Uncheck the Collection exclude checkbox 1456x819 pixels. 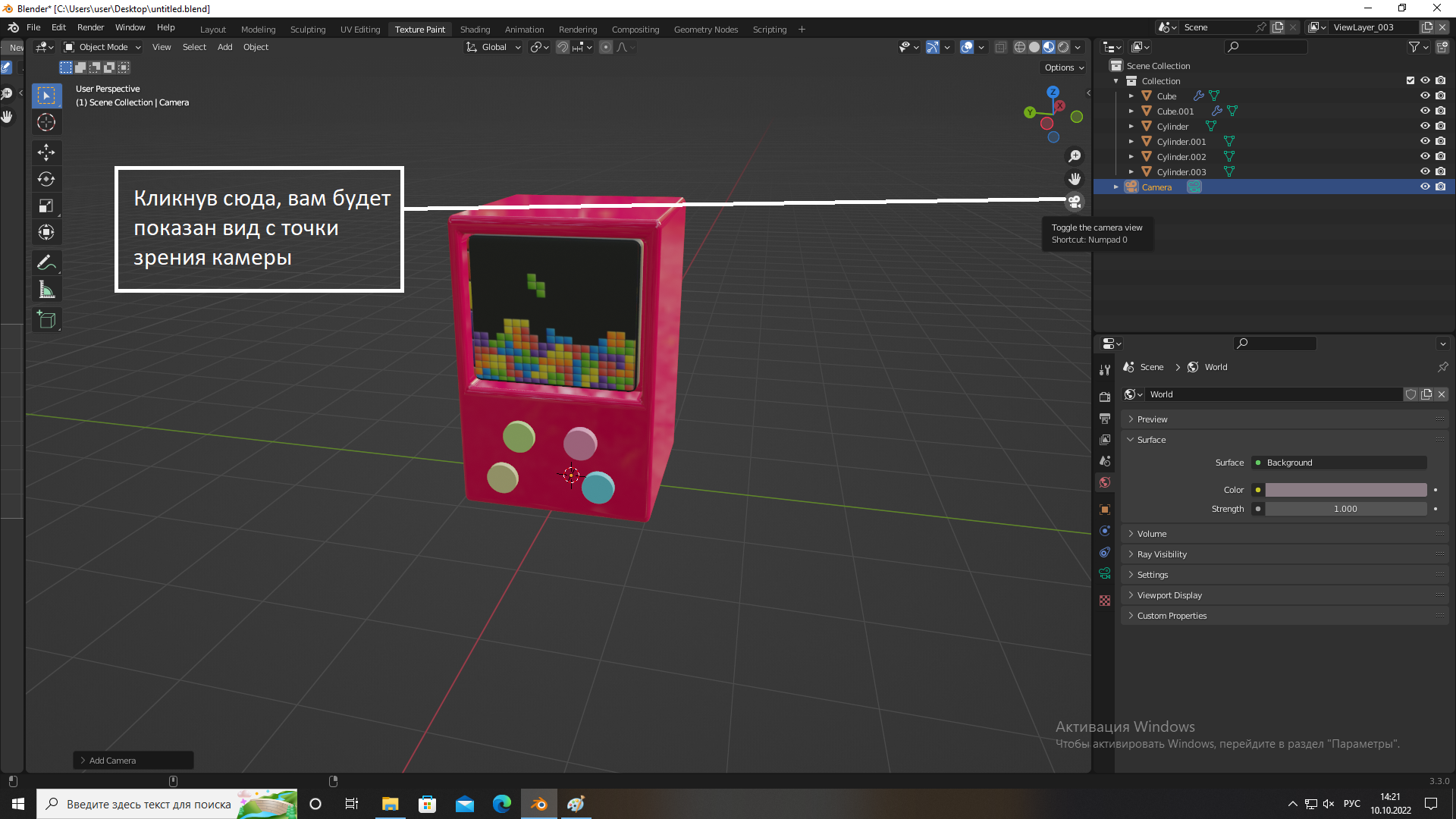(1410, 80)
